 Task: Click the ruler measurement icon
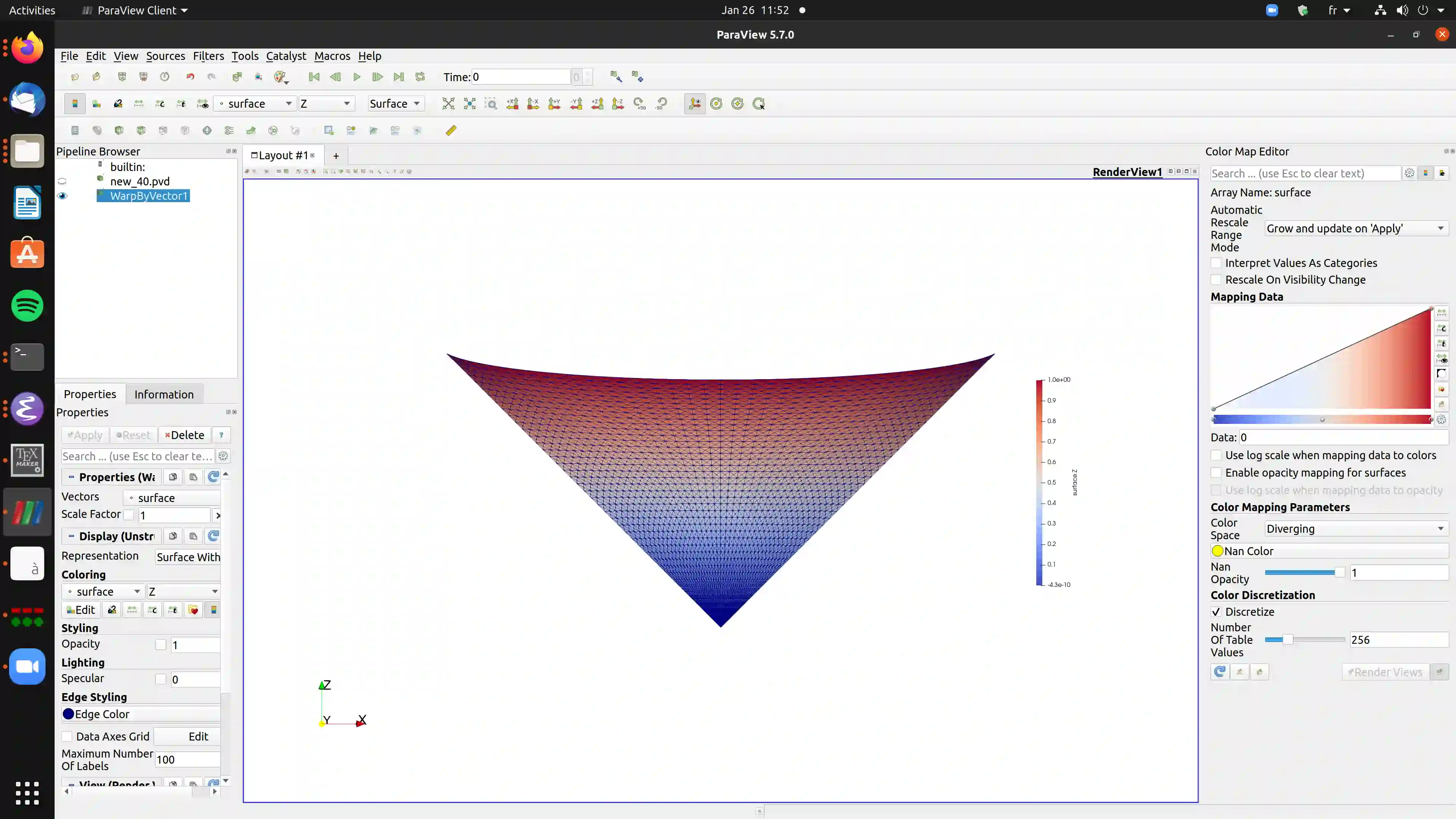450,130
